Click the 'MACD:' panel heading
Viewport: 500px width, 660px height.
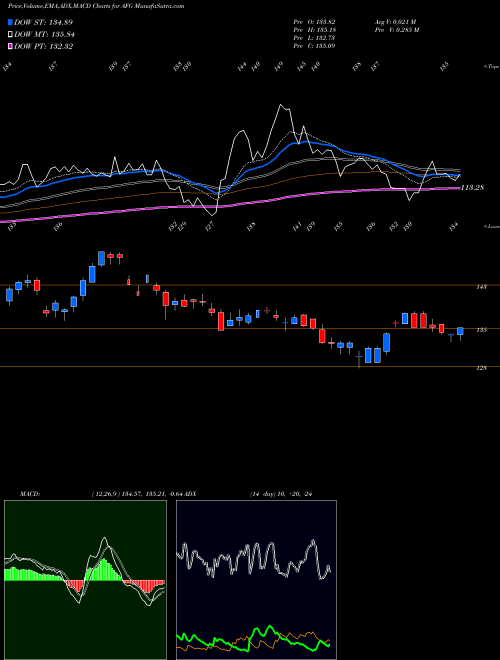29,494
